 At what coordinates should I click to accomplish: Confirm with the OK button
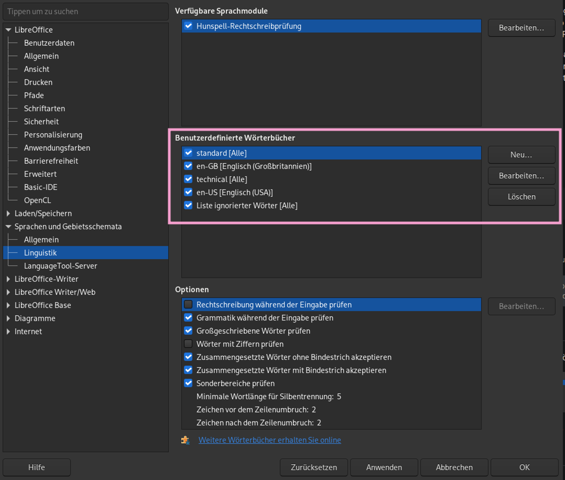click(524, 467)
